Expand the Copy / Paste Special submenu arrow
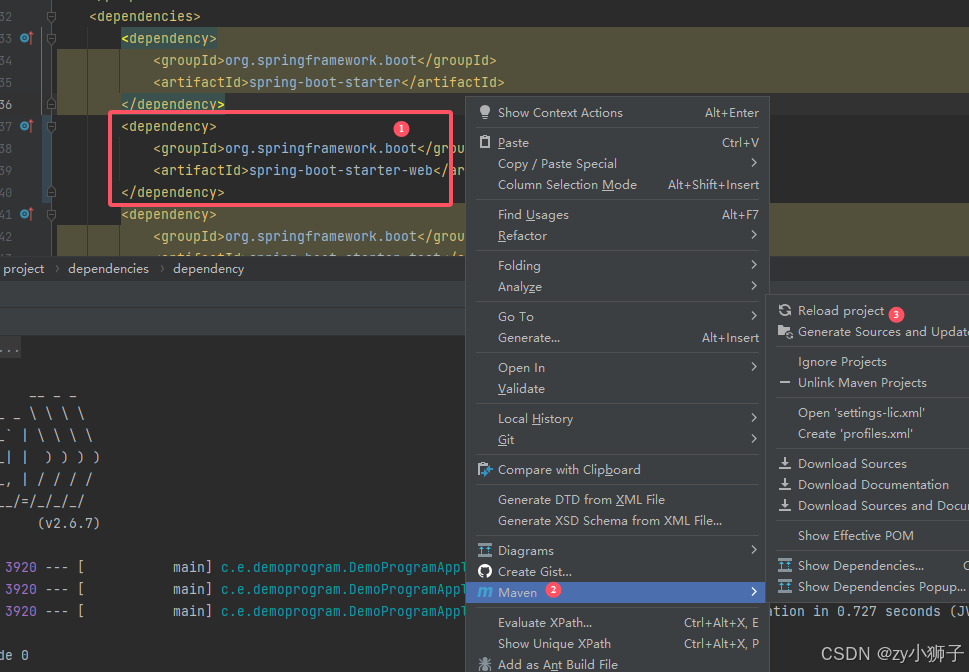Viewport: 969px width, 672px height. [754, 163]
